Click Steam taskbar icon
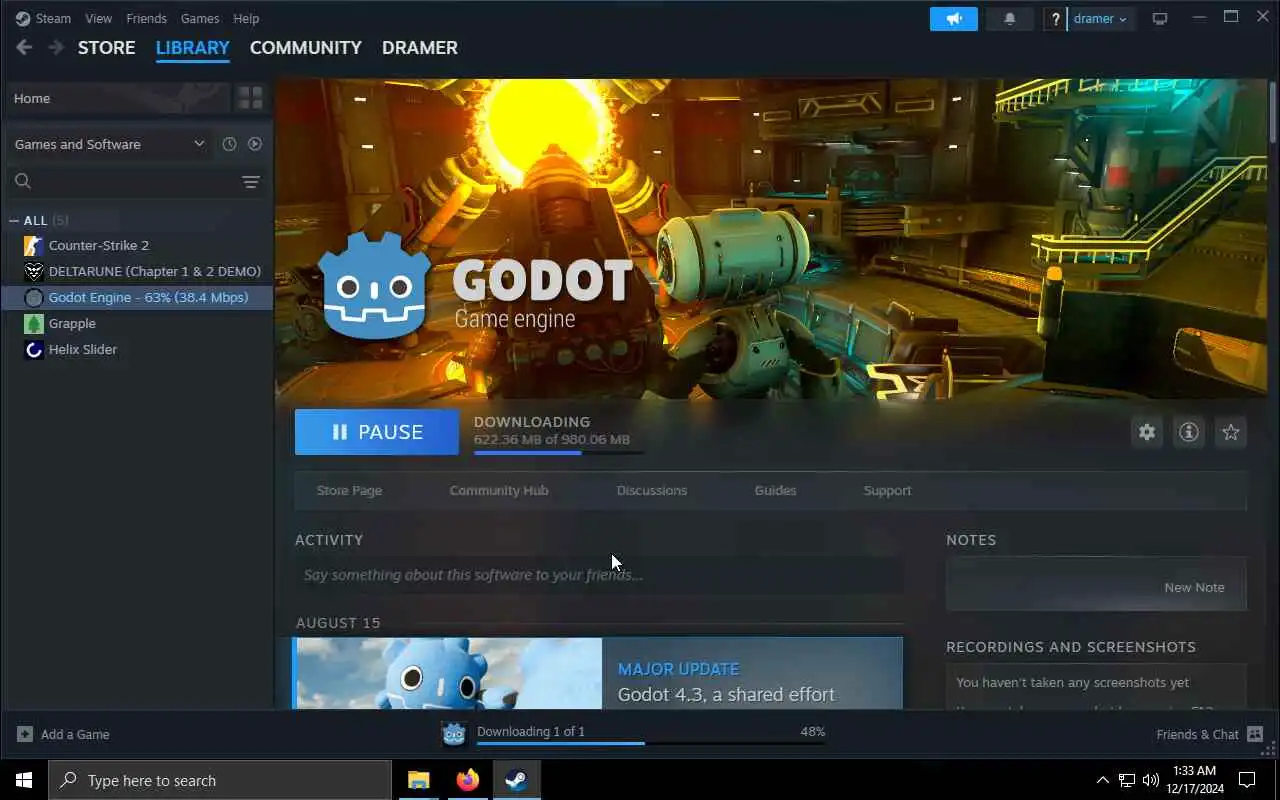This screenshot has height=800, width=1280. click(x=516, y=780)
